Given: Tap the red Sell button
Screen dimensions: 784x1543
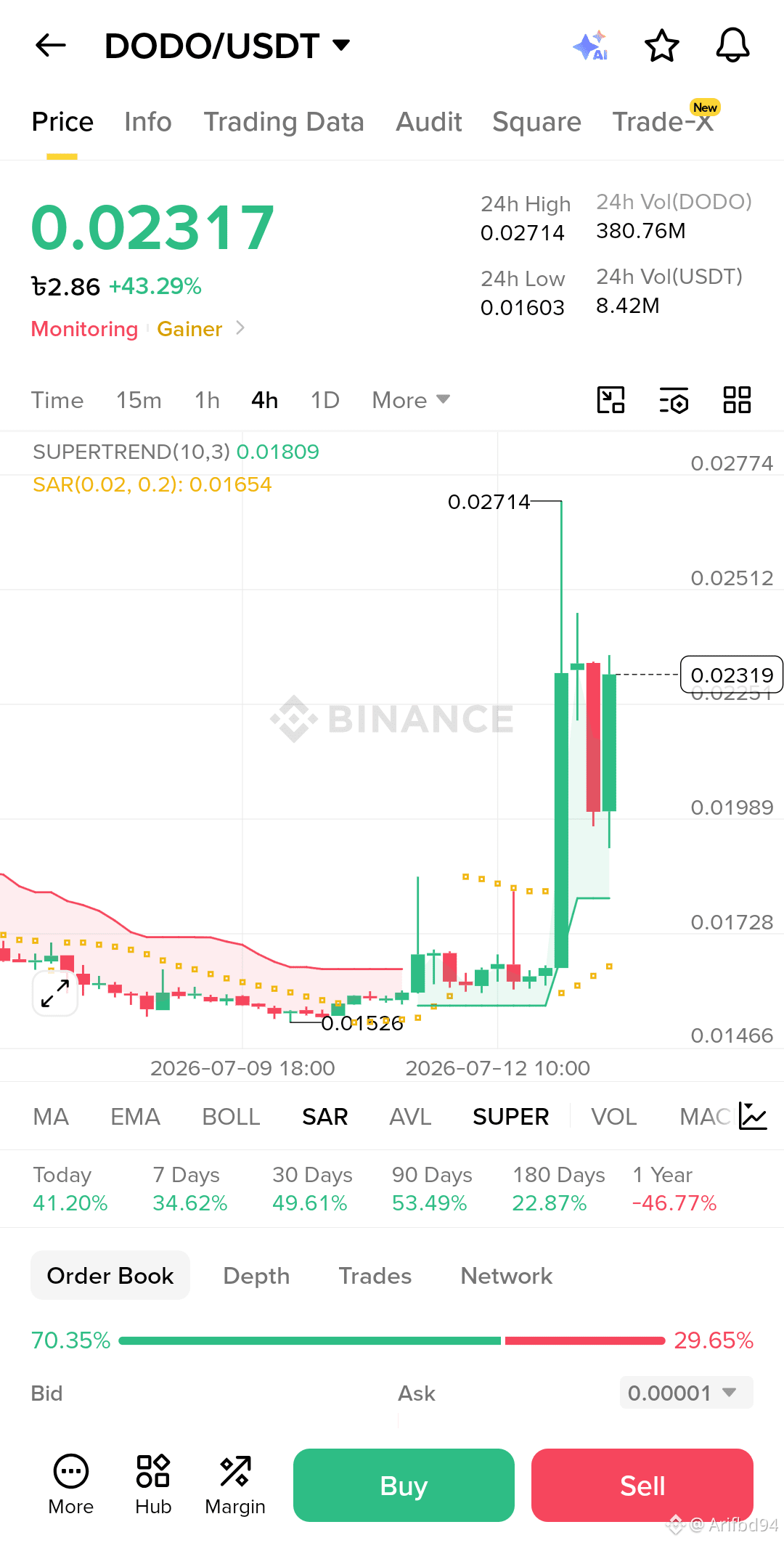Looking at the screenshot, I should pyautogui.click(x=642, y=1485).
